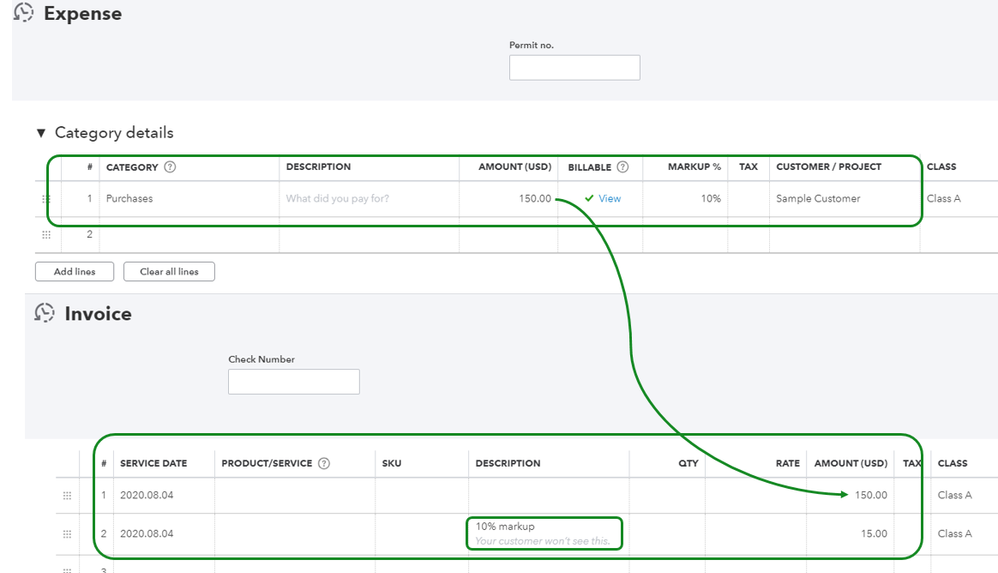Image resolution: width=998 pixels, height=573 pixels.
Task: Open the BILLABLE column help icon
Action: pyautogui.click(x=623, y=167)
